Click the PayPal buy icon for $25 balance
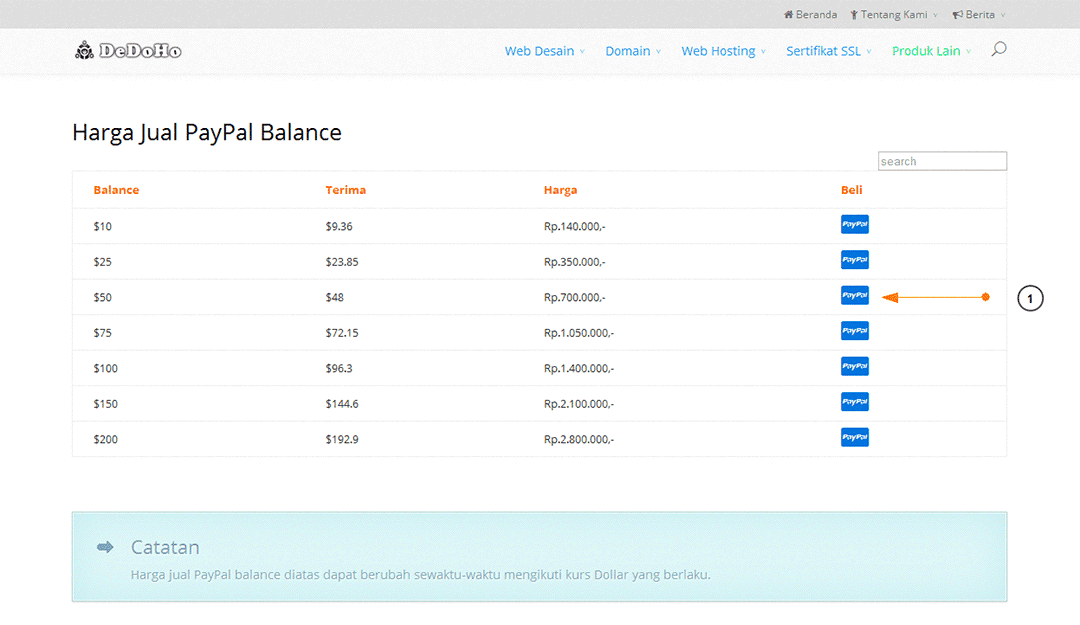1080x625 pixels. click(x=854, y=260)
